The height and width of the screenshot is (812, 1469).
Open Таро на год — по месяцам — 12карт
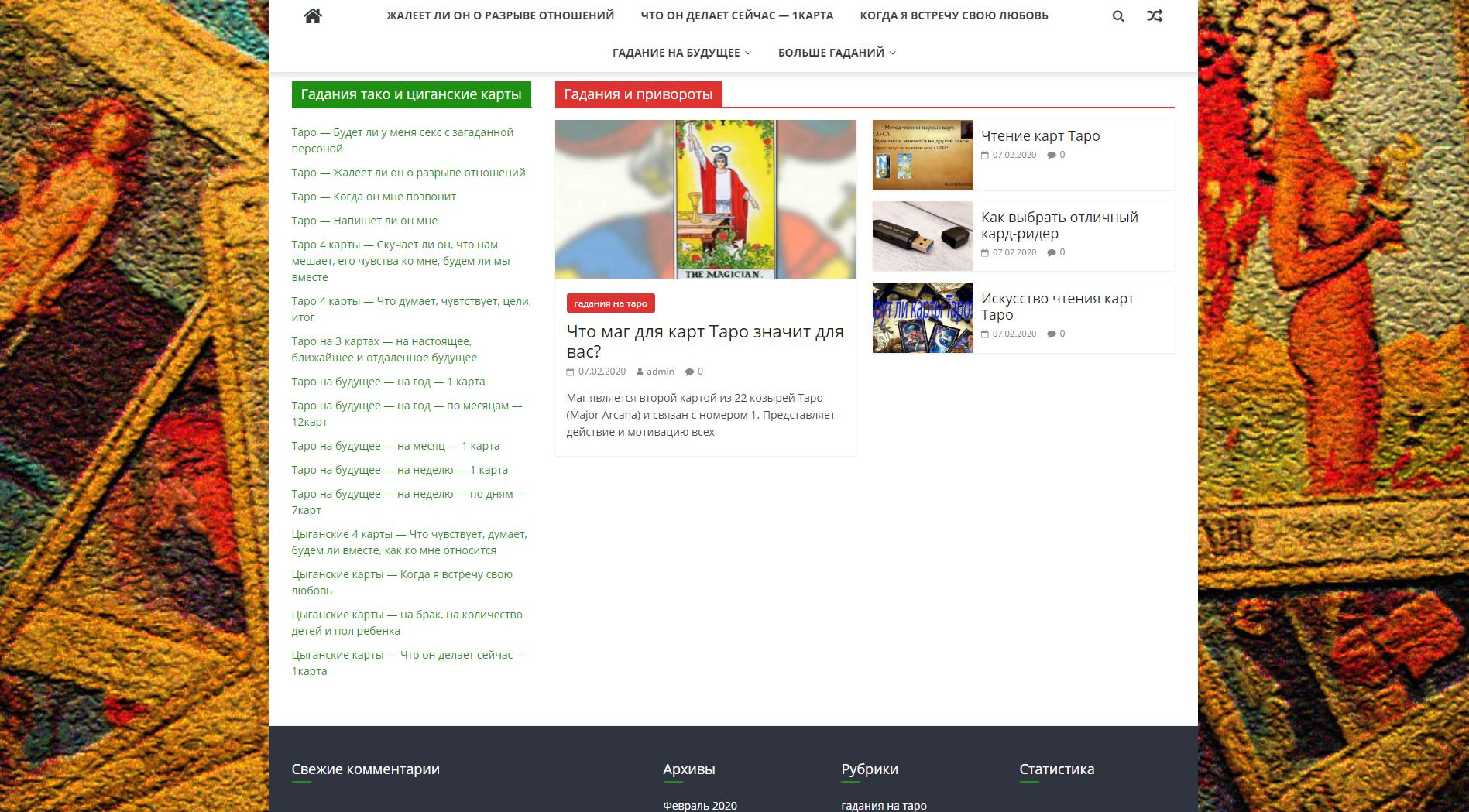pos(407,413)
